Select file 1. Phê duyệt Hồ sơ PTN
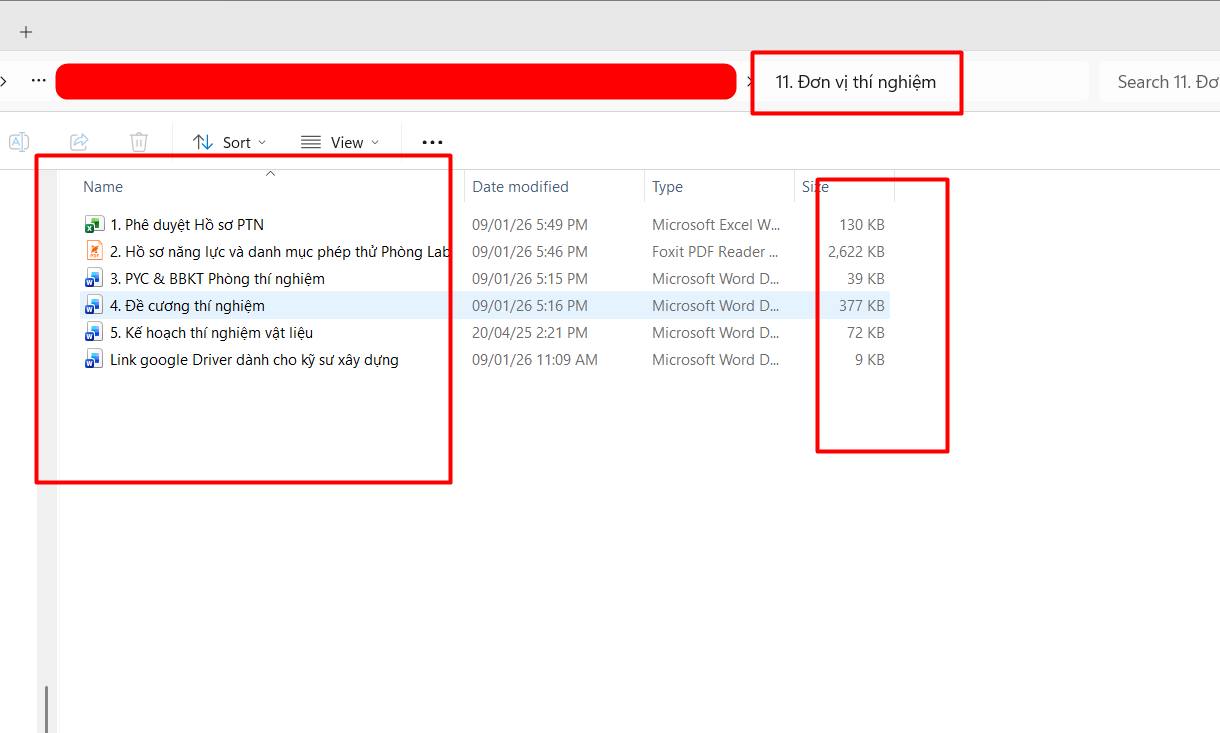 (x=187, y=225)
